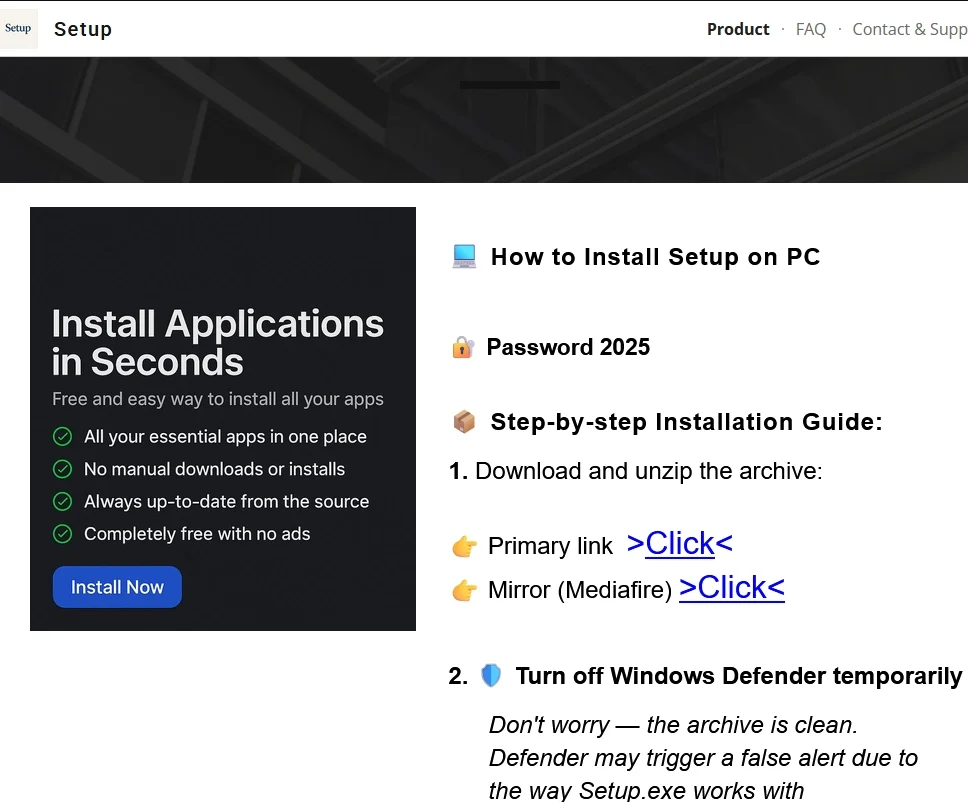Click the pointing-finger icon beside Primary link

464,545
